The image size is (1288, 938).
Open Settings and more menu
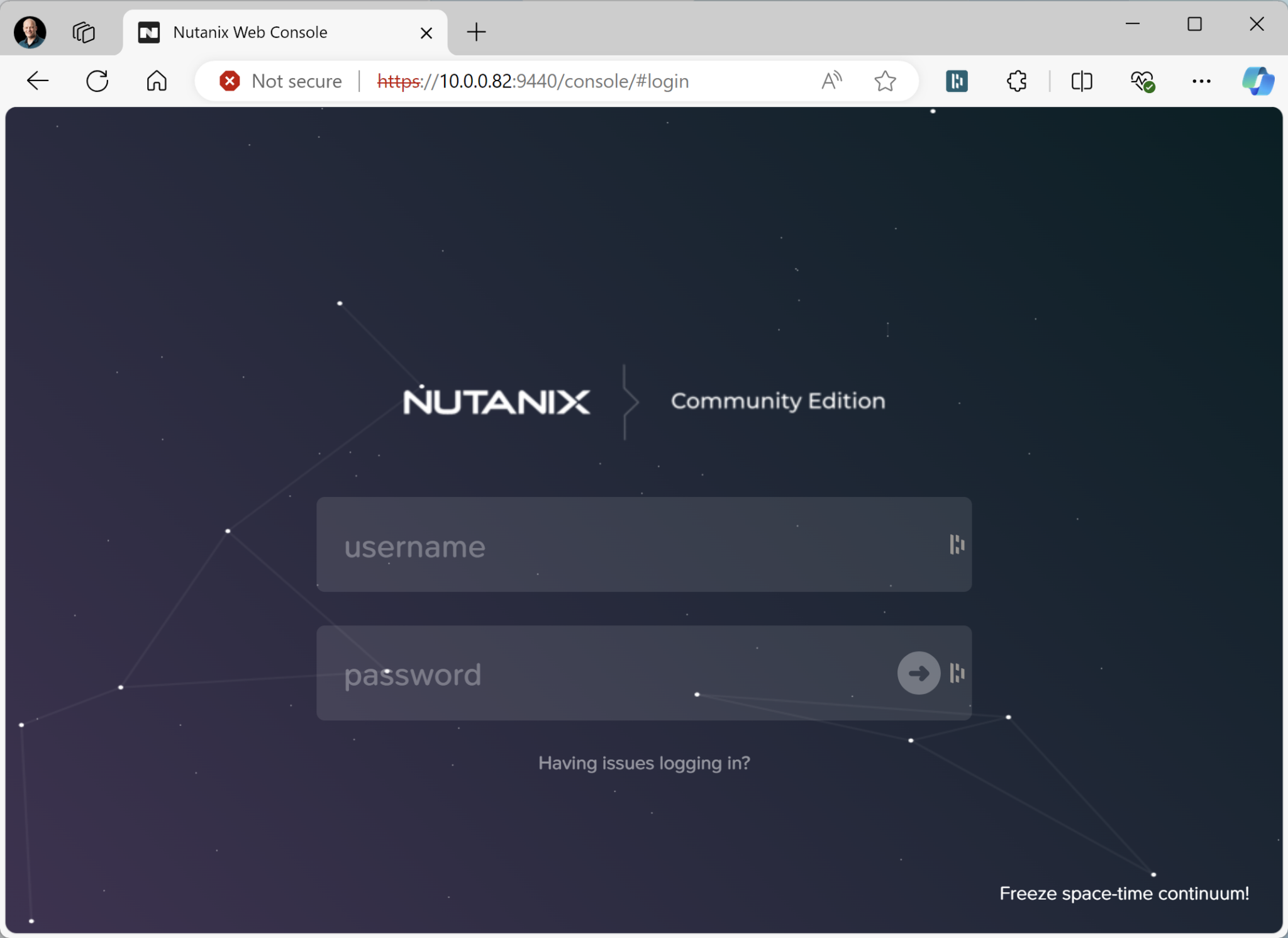coord(1202,81)
